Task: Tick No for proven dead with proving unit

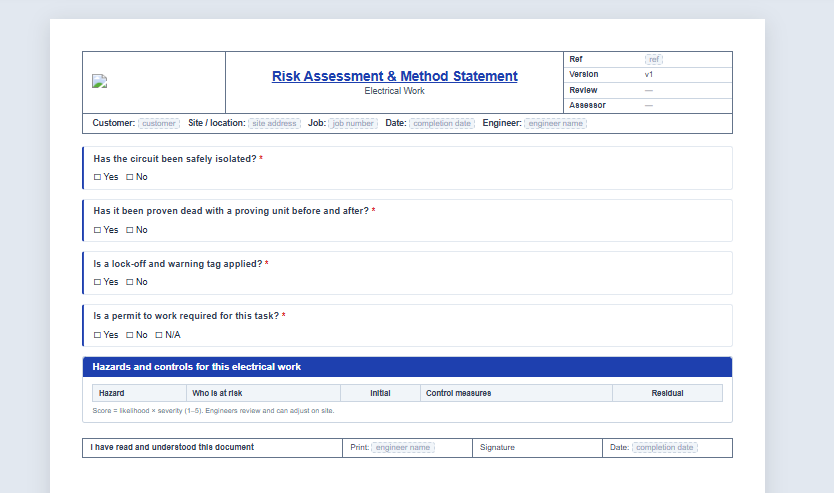Action: pos(129,230)
